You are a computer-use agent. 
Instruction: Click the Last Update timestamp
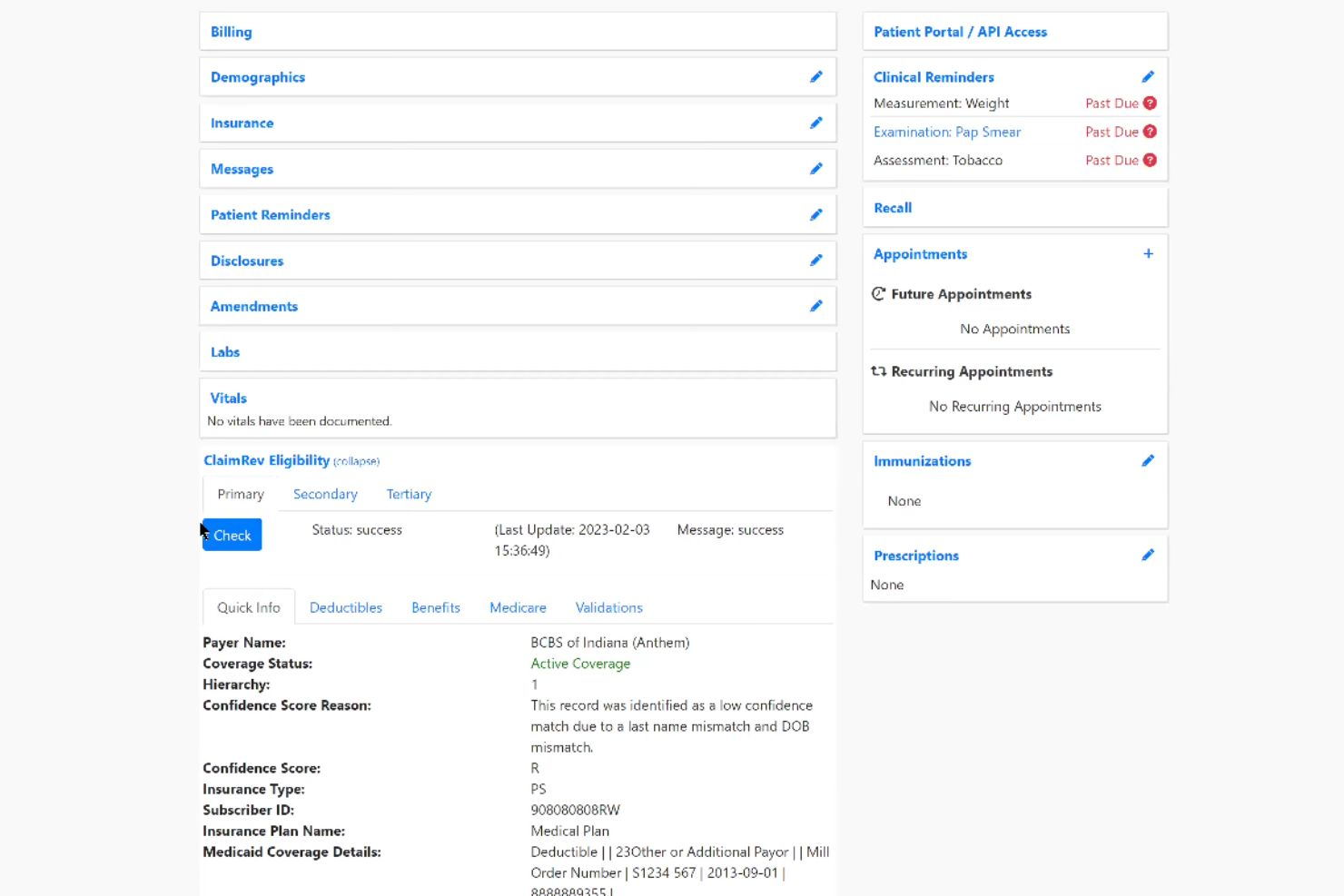tap(572, 540)
